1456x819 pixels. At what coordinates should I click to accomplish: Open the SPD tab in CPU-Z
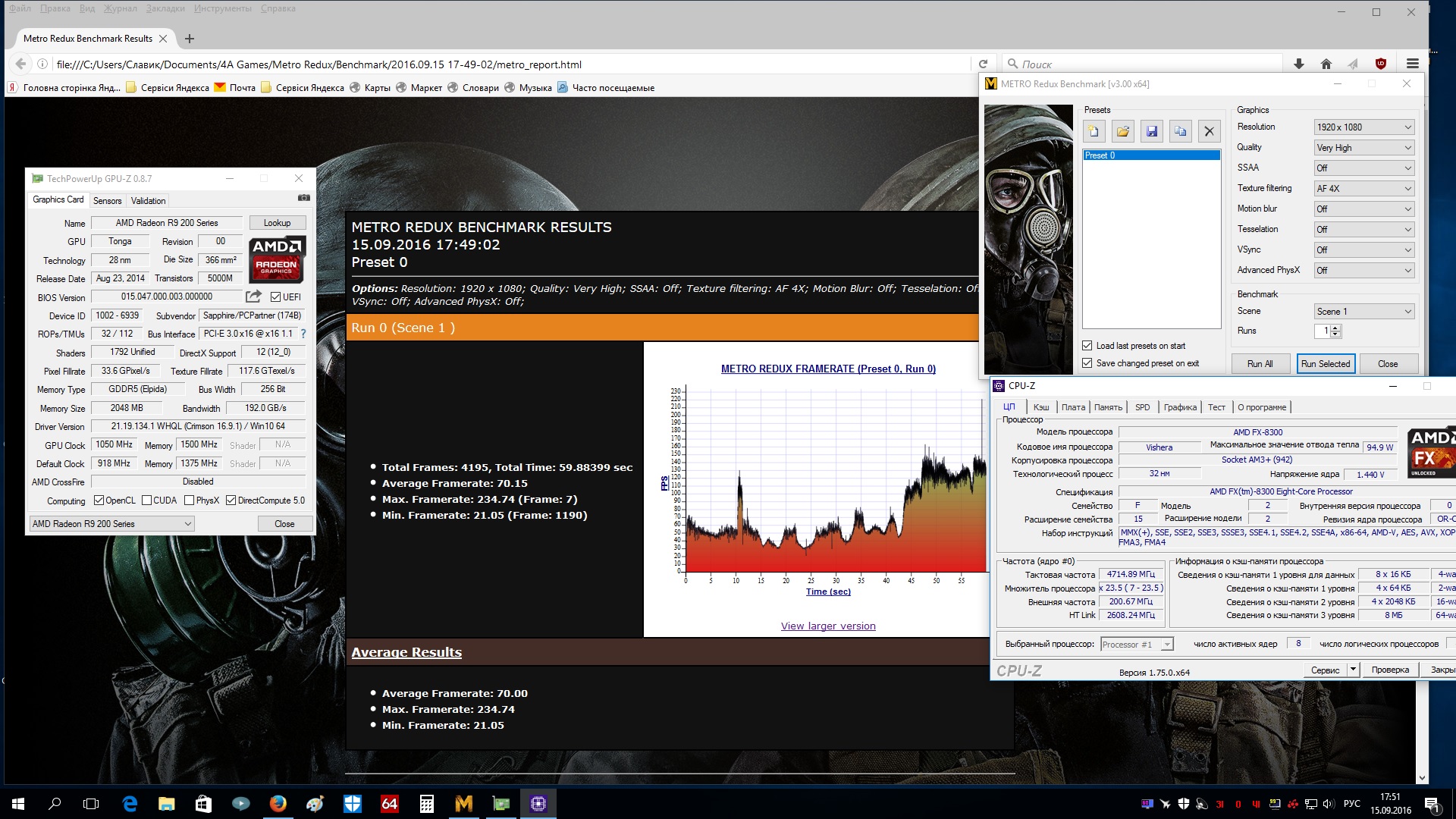click(x=1142, y=407)
